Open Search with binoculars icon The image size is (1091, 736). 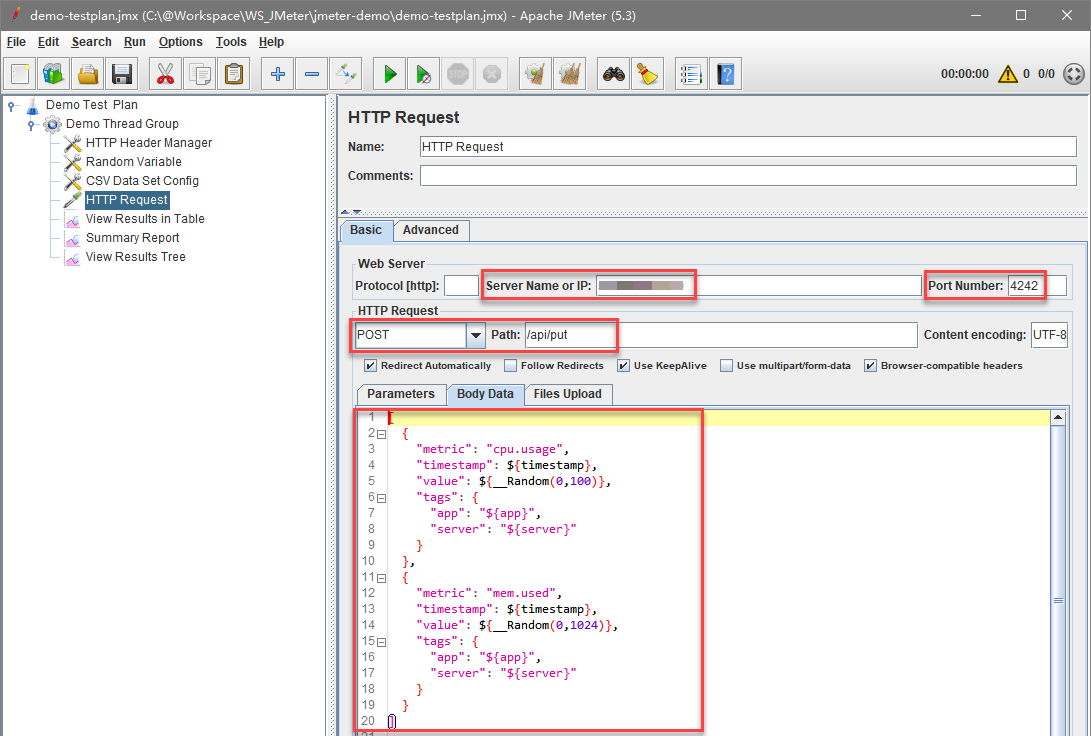coord(614,74)
